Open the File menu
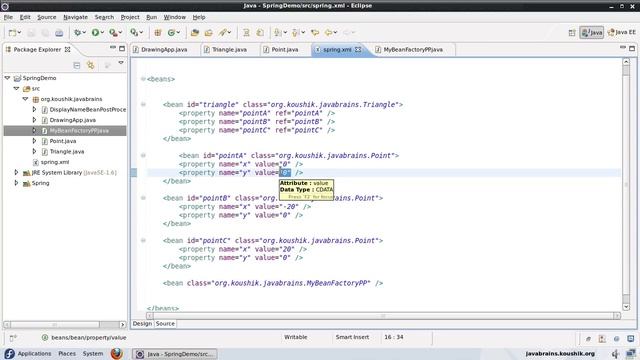 [x=8, y=17]
